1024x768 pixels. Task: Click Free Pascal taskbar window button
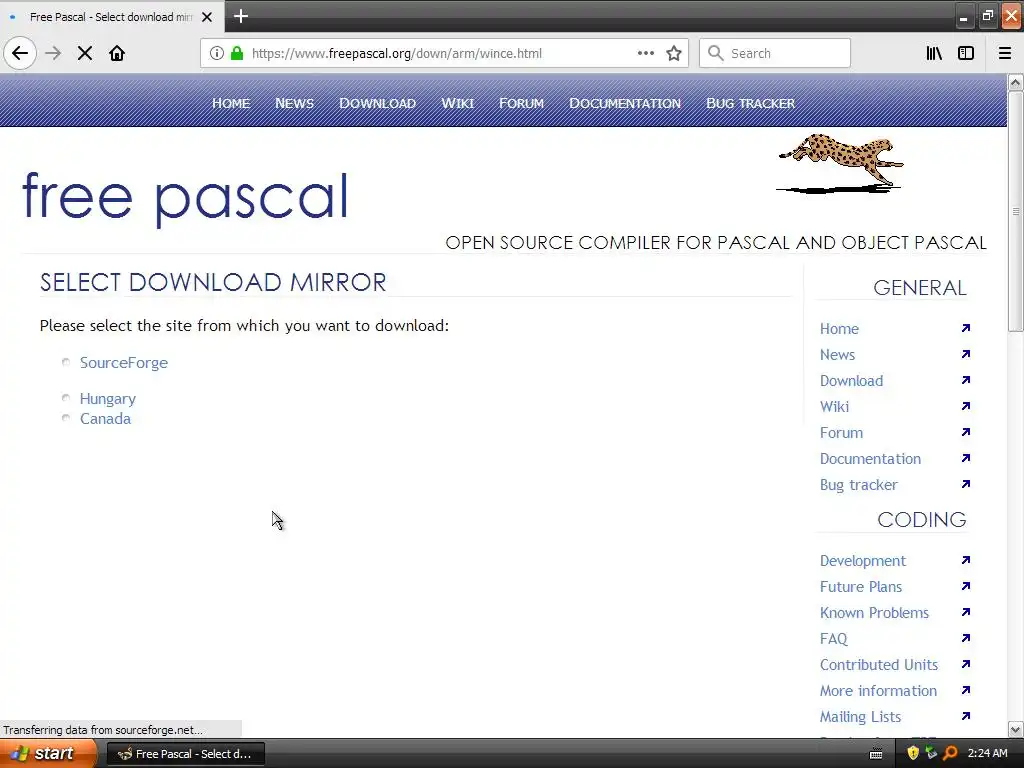(185, 754)
